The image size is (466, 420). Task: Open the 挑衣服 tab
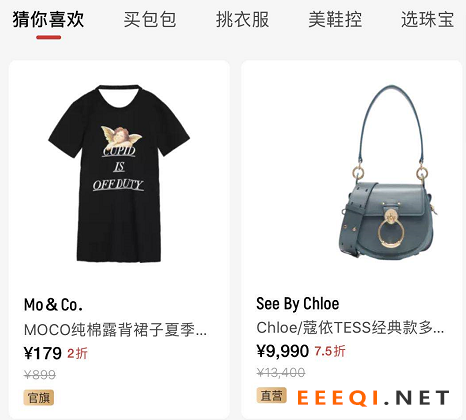(x=242, y=19)
